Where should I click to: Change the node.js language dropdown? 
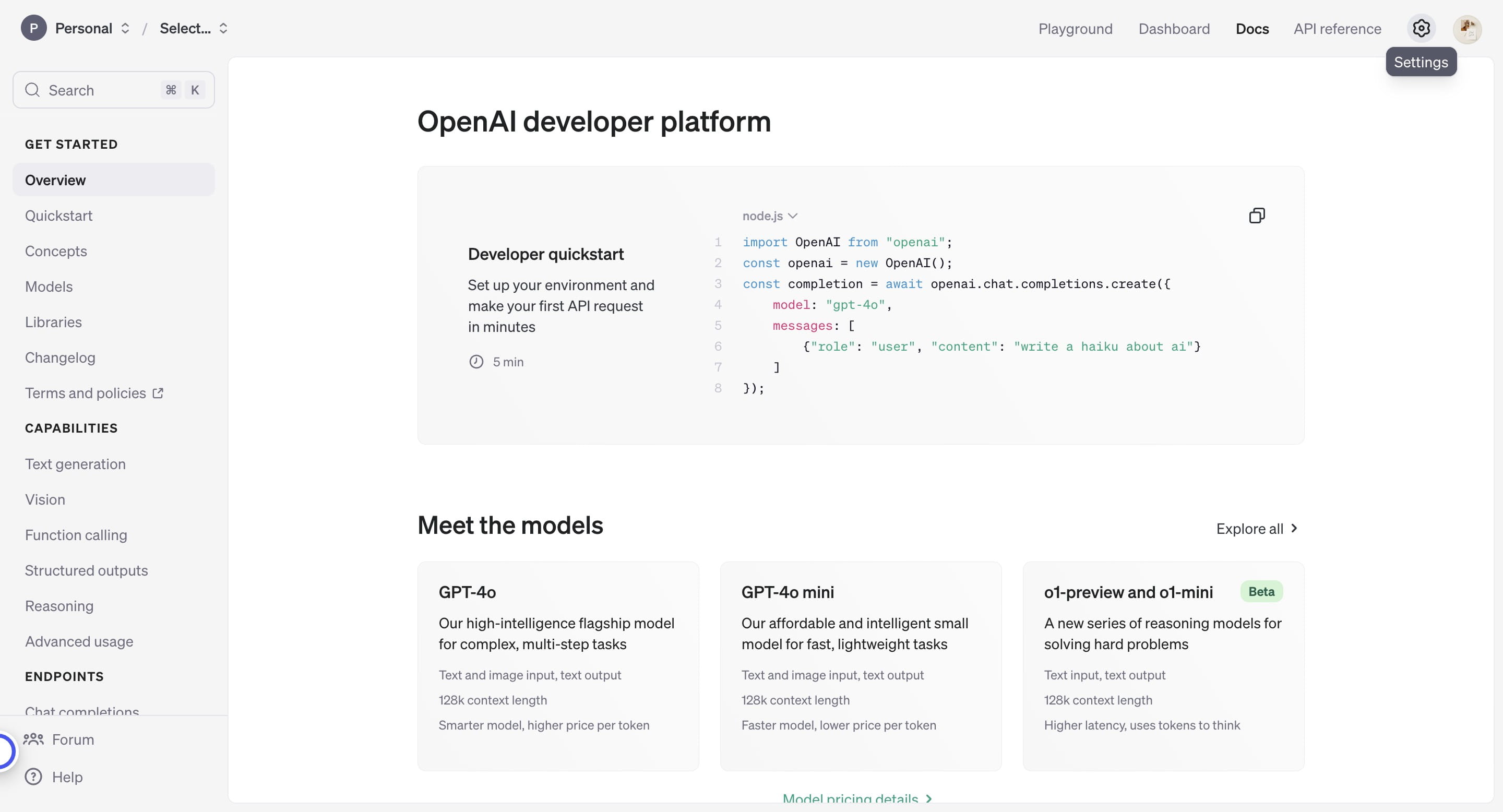pos(770,216)
